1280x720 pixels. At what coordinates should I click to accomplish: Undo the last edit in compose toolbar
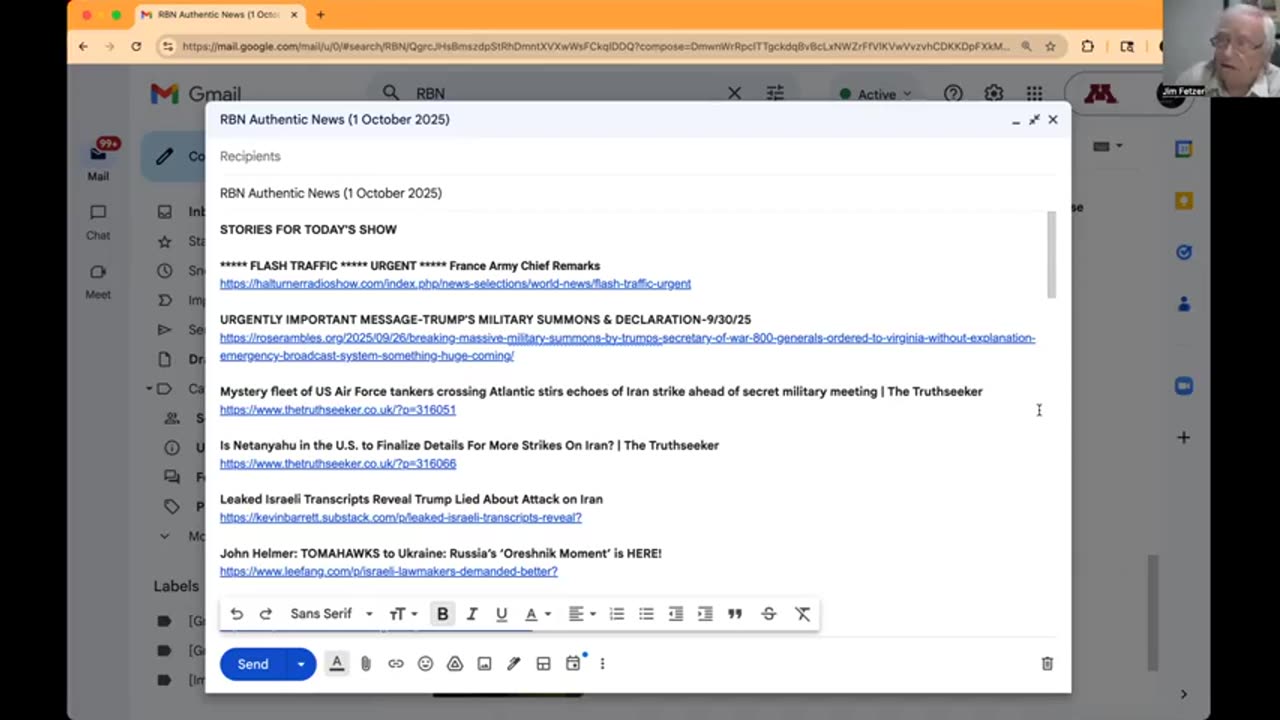pyautogui.click(x=236, y=614)
